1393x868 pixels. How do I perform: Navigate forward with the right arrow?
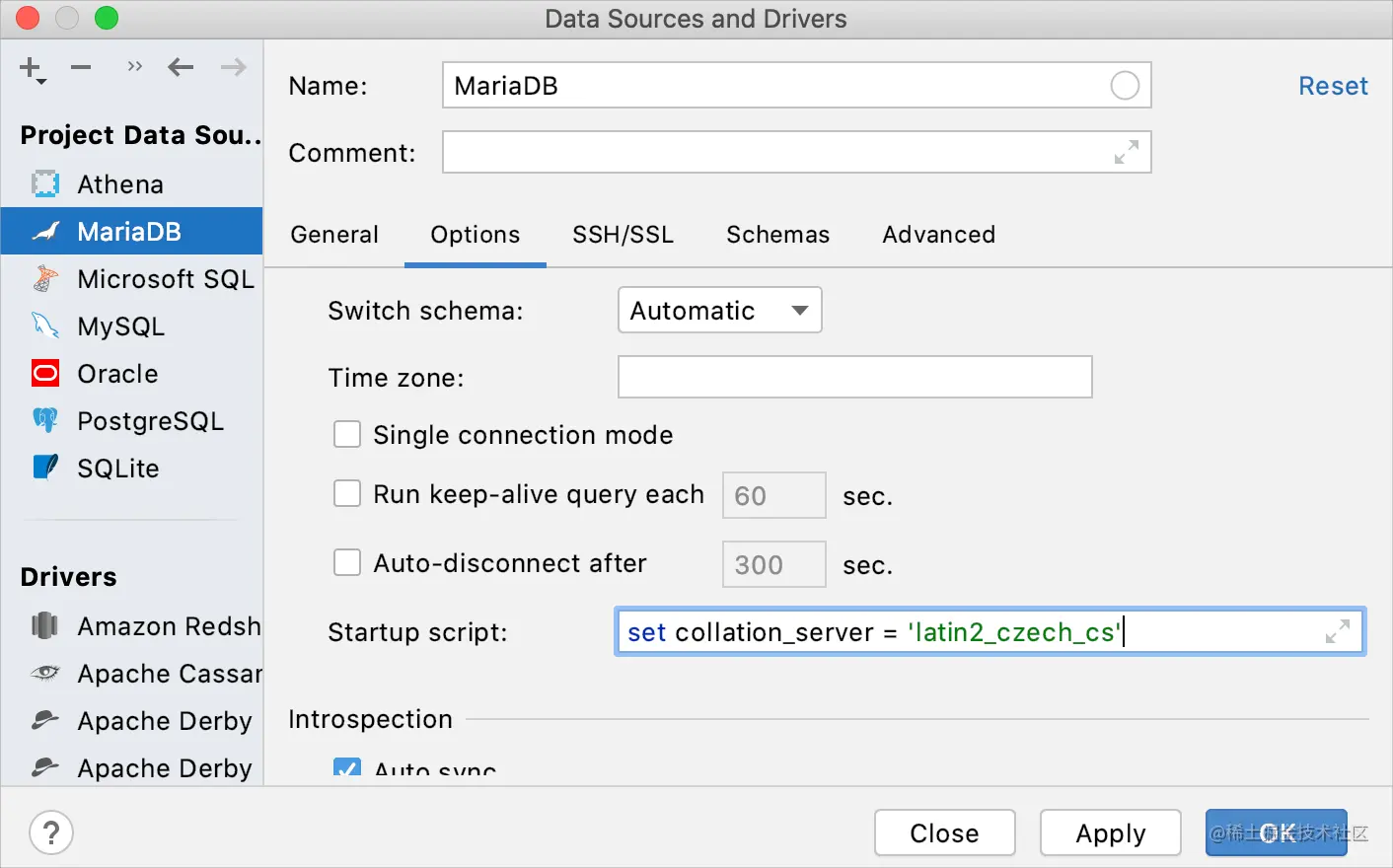(x=234, y=67)
